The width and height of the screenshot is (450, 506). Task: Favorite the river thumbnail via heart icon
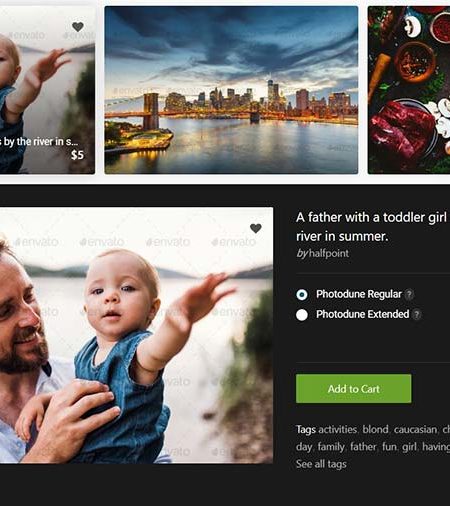coord(78,27)
